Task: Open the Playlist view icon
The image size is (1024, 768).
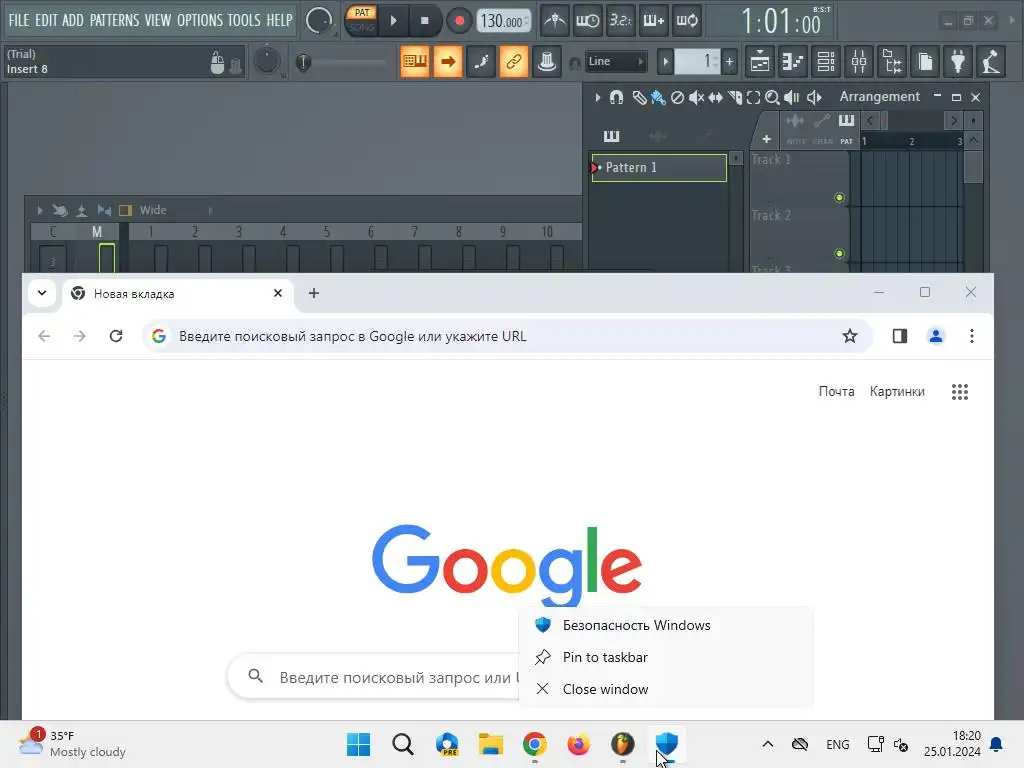Action: 760,62
